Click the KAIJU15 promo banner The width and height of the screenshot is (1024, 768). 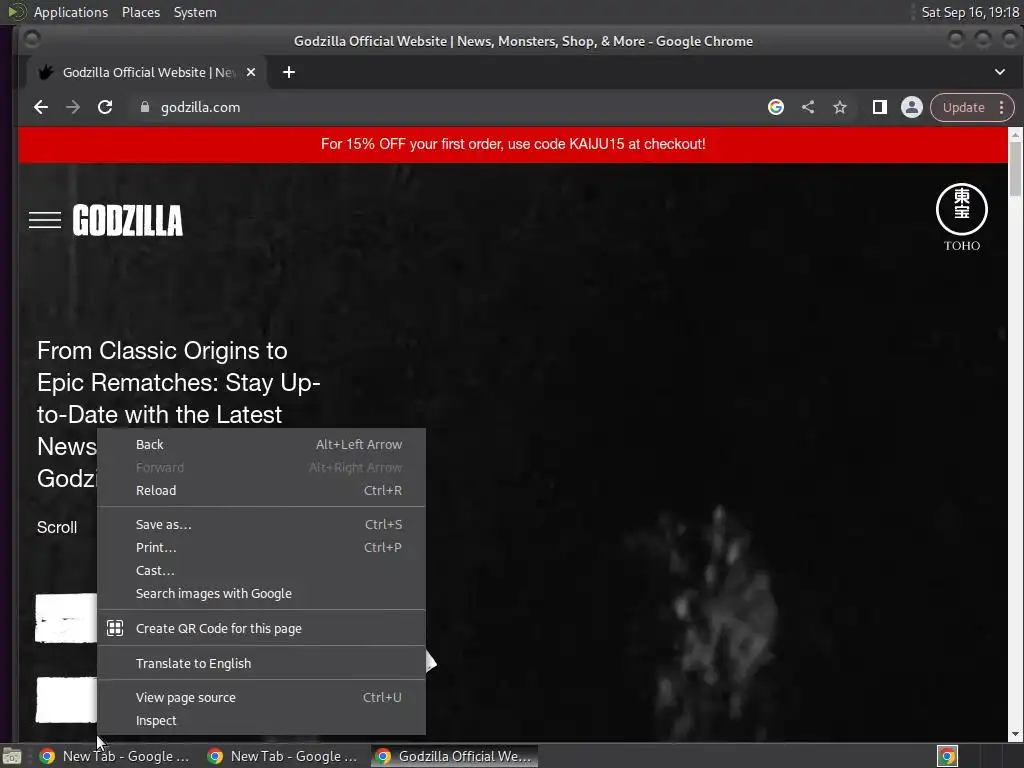coord(513,144)
